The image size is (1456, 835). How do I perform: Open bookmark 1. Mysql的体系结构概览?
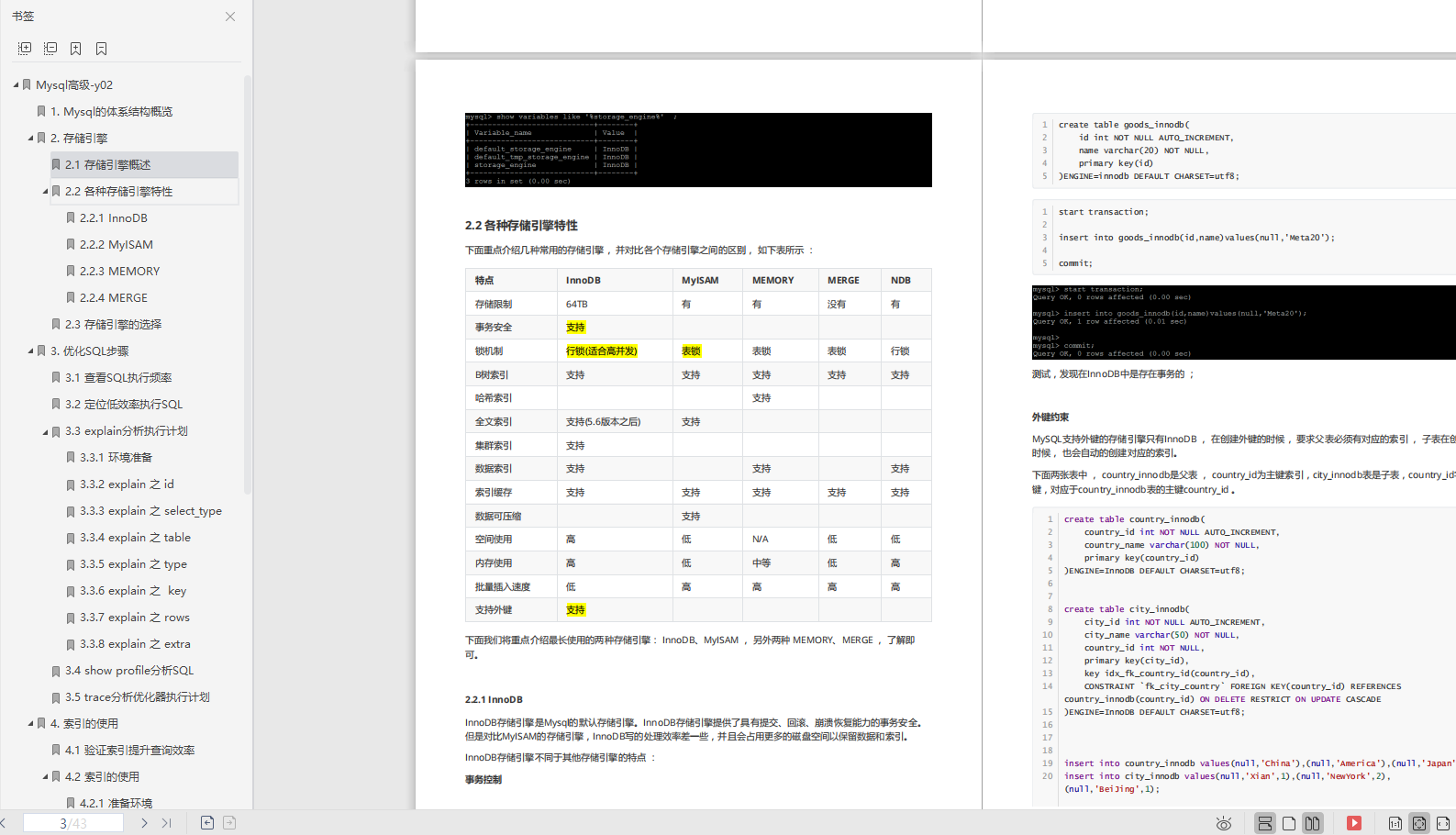pyautogui.click(x=111, y=111)
